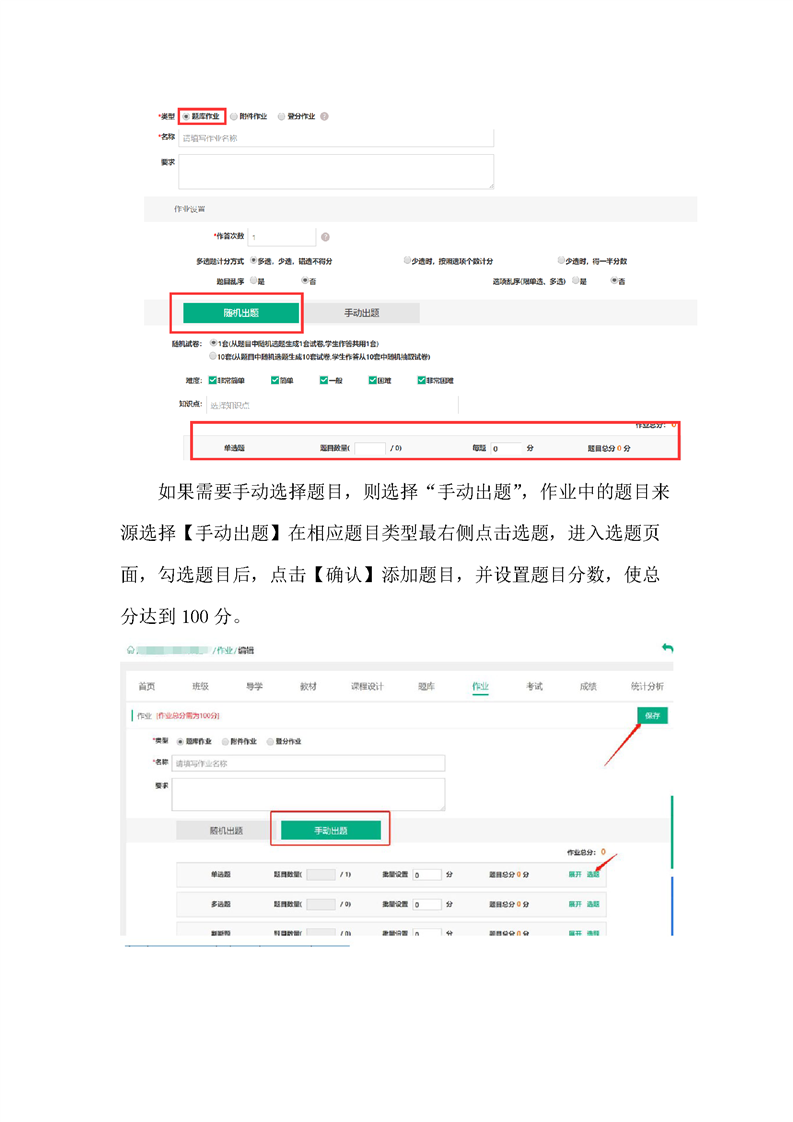Image resolution: width=793 pixels, height=1122 pixels.
Task: Open the 班级 navigation tab
Action: [x=200, y=686]
